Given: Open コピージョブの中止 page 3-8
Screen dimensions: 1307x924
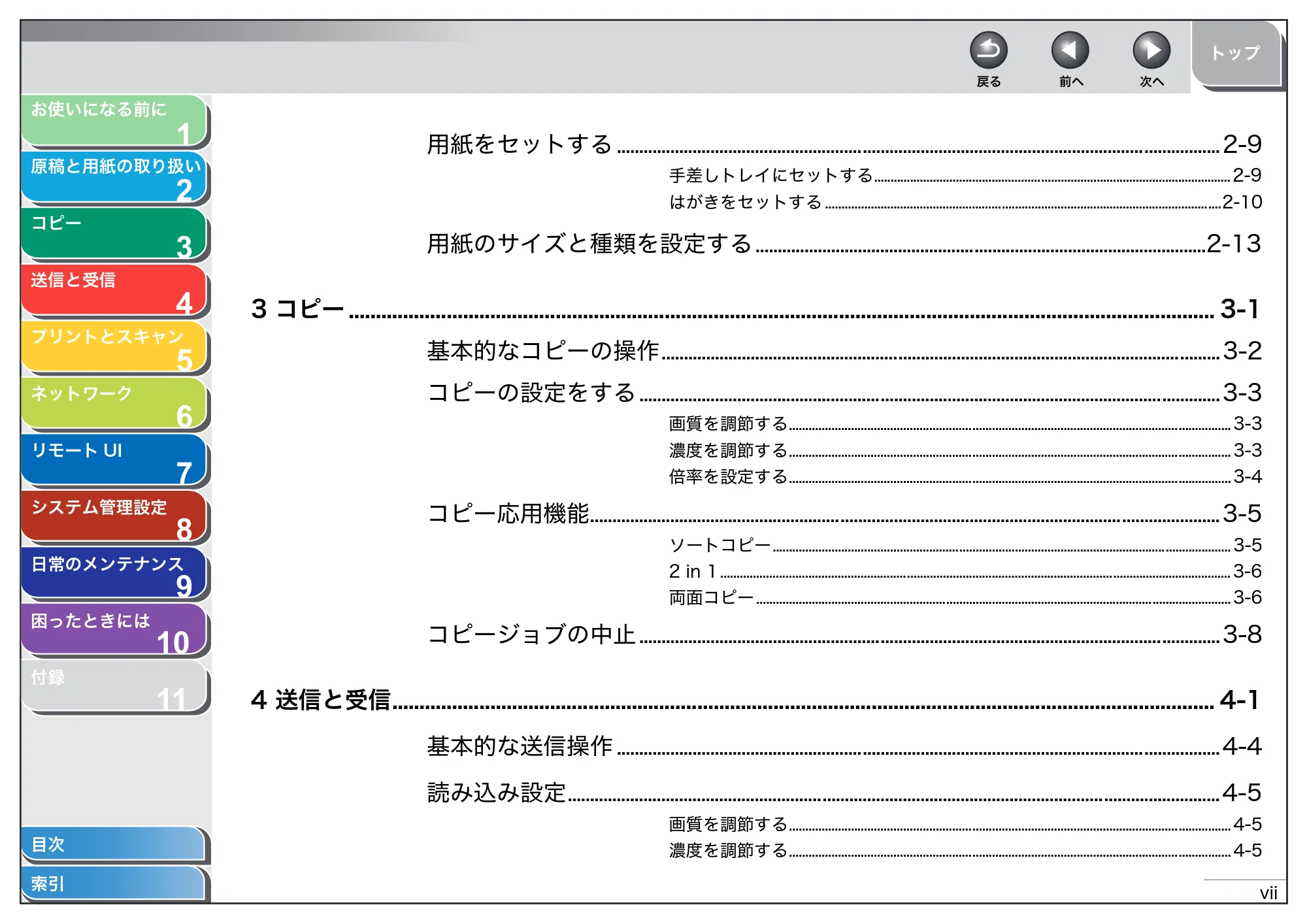Looking at the screenshot, I should pos(844,635).
